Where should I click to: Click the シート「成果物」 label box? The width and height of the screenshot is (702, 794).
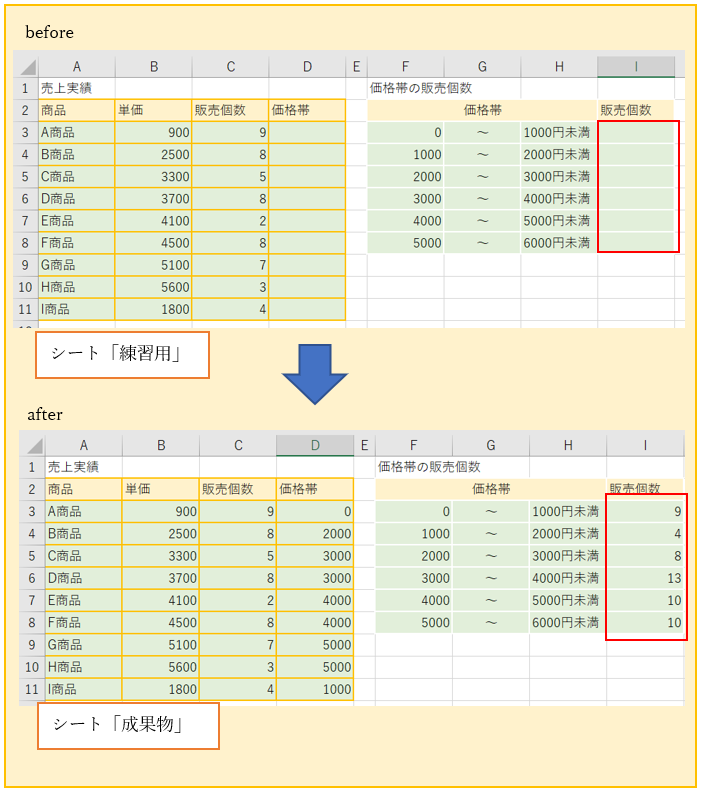[x=128, y=726]
